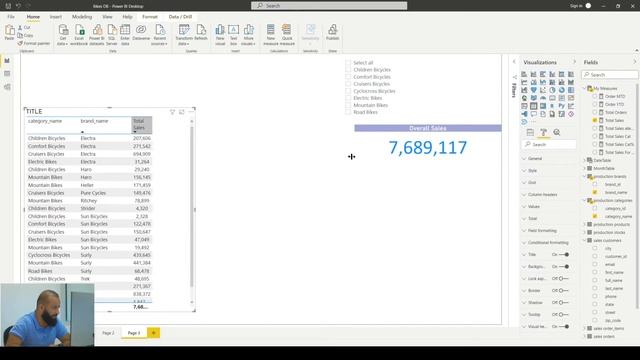Check the Select all slicer box

point(348,63)
